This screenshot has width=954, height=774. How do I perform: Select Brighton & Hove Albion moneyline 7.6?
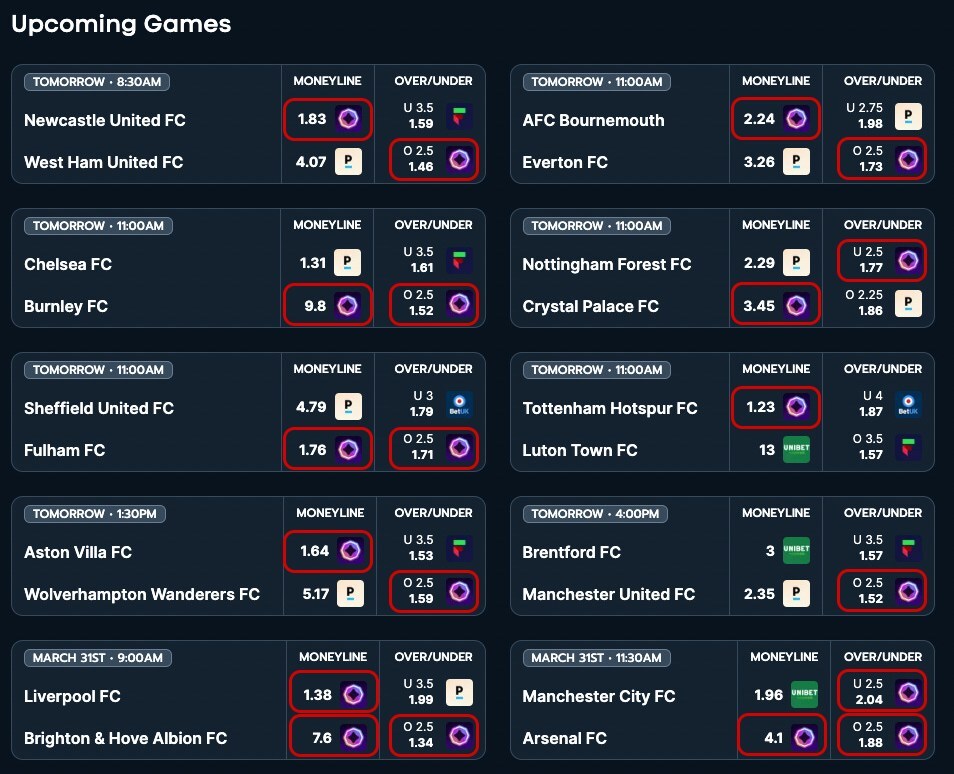334,737
